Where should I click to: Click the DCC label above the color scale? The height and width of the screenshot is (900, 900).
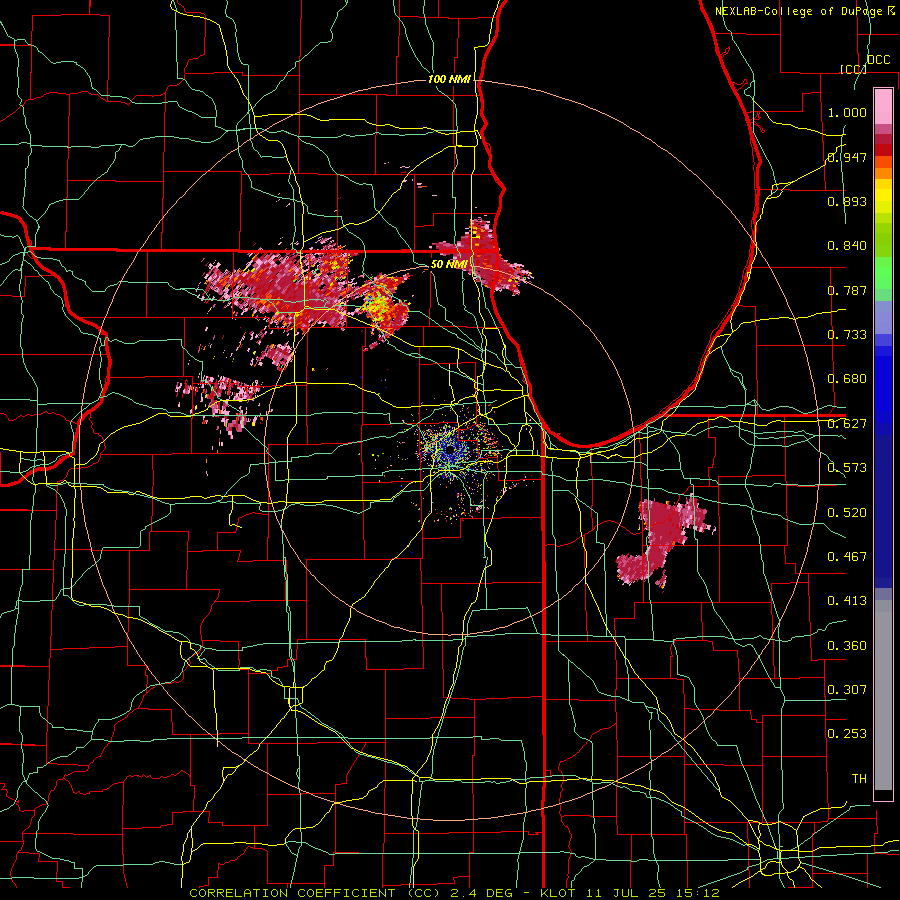pyautogui.click(x=878, y=60)
